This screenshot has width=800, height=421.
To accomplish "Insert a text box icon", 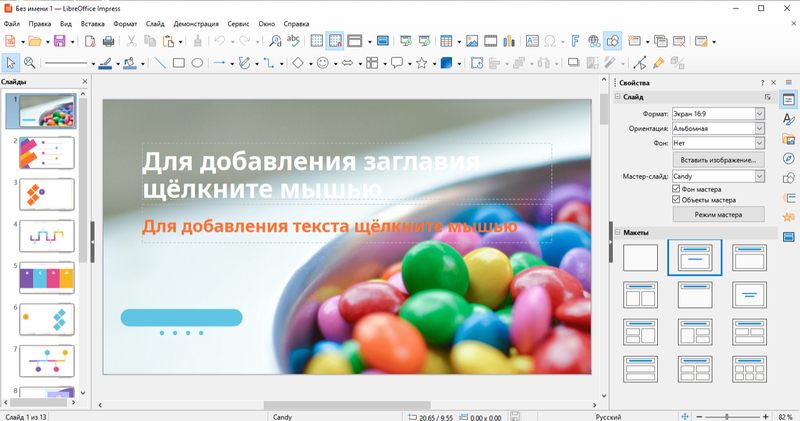I will pos(532,41).
